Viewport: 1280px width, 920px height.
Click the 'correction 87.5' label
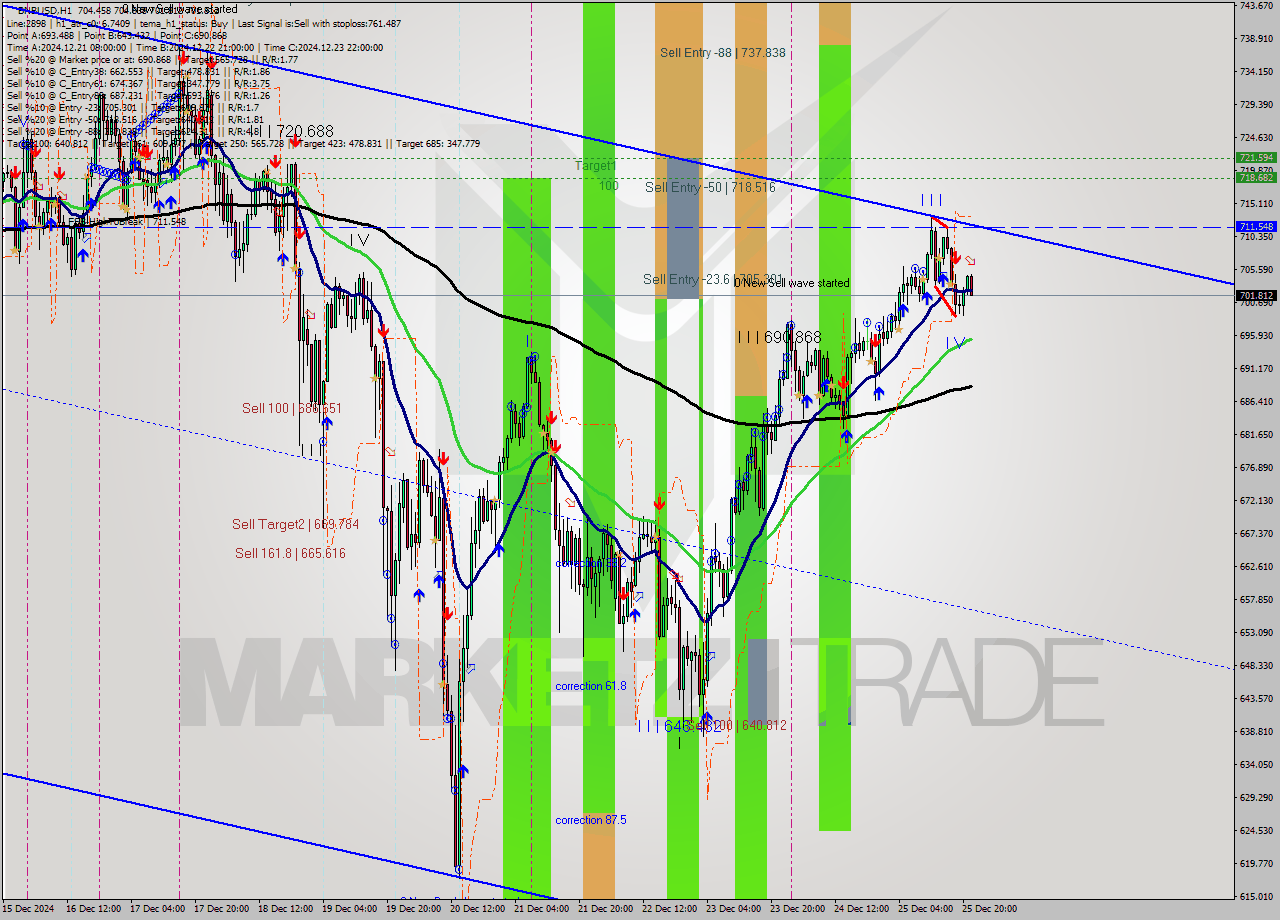(x=591, y=820)
